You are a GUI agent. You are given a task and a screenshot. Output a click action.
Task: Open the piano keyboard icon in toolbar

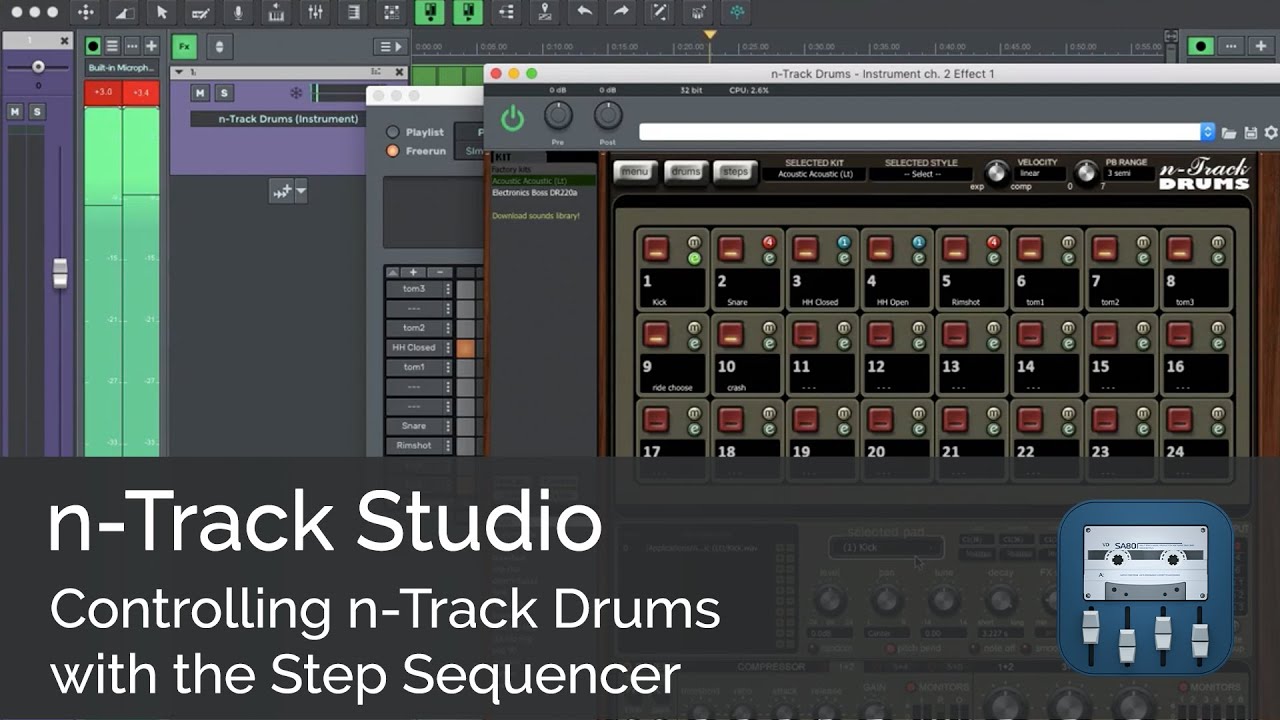(x=277, y=12)
